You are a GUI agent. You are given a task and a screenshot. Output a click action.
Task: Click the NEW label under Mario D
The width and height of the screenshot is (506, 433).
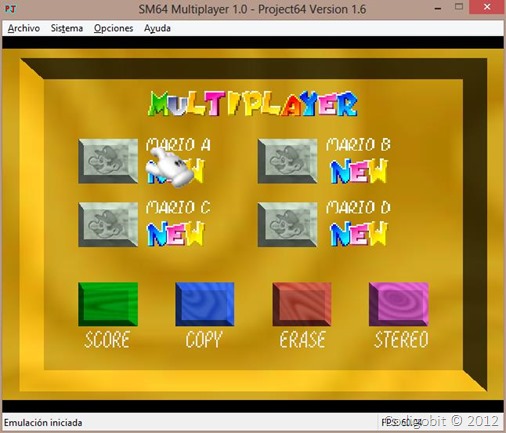tap(358, 234)
